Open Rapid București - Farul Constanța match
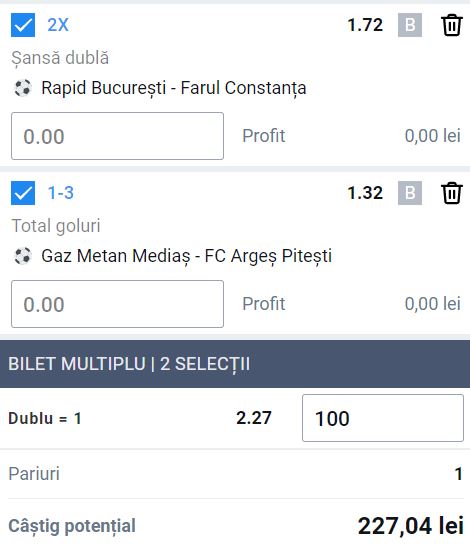 coord(174,88)
